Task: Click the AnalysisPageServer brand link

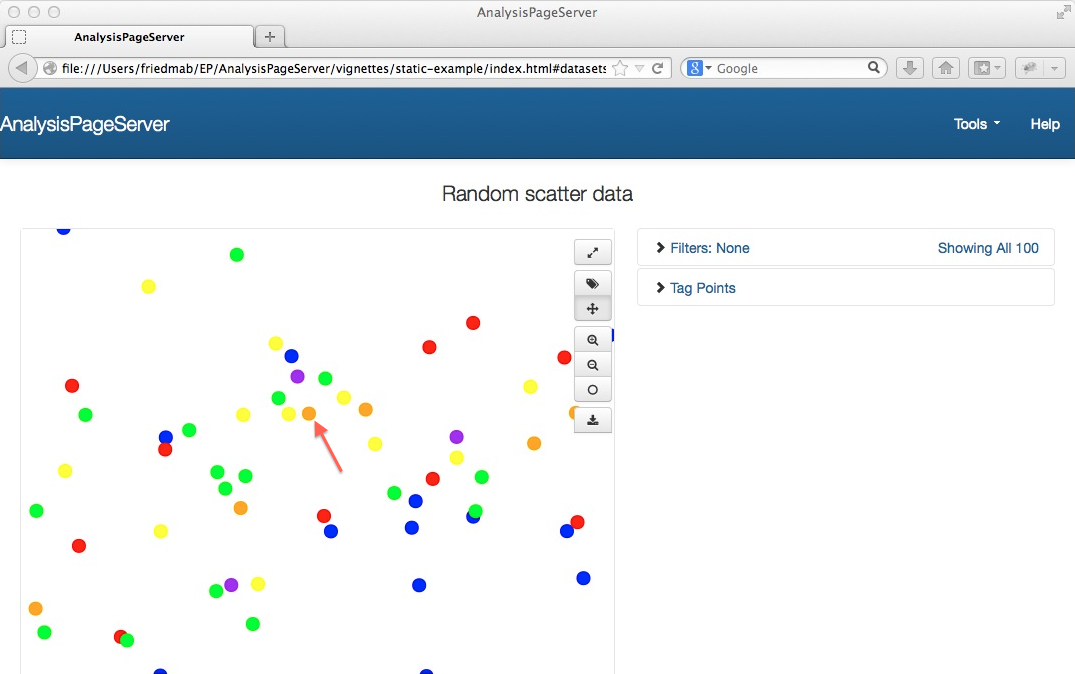Action: (x=85, y=124)
